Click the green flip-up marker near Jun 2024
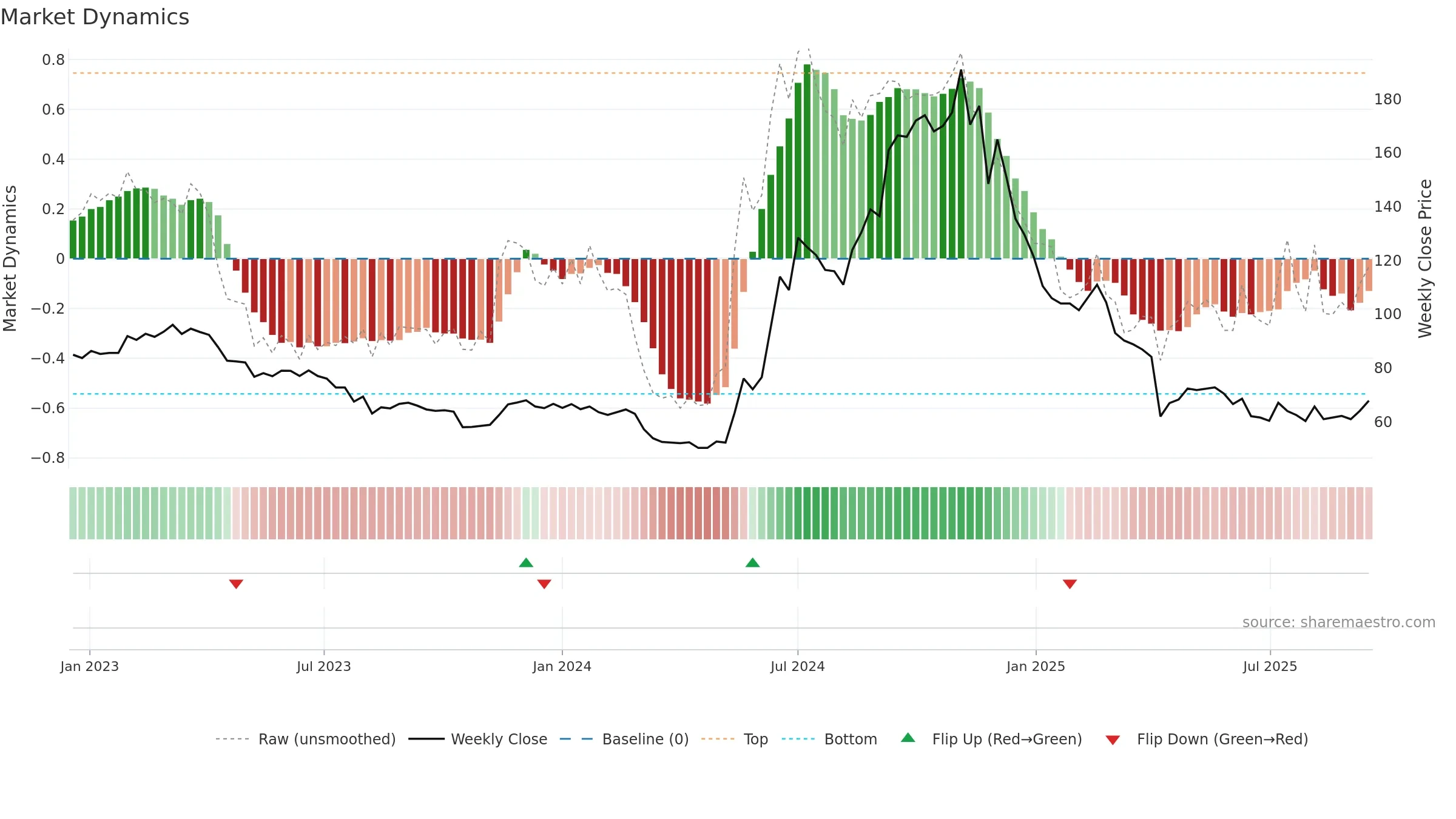The image size is (1456, 819). 752,562
